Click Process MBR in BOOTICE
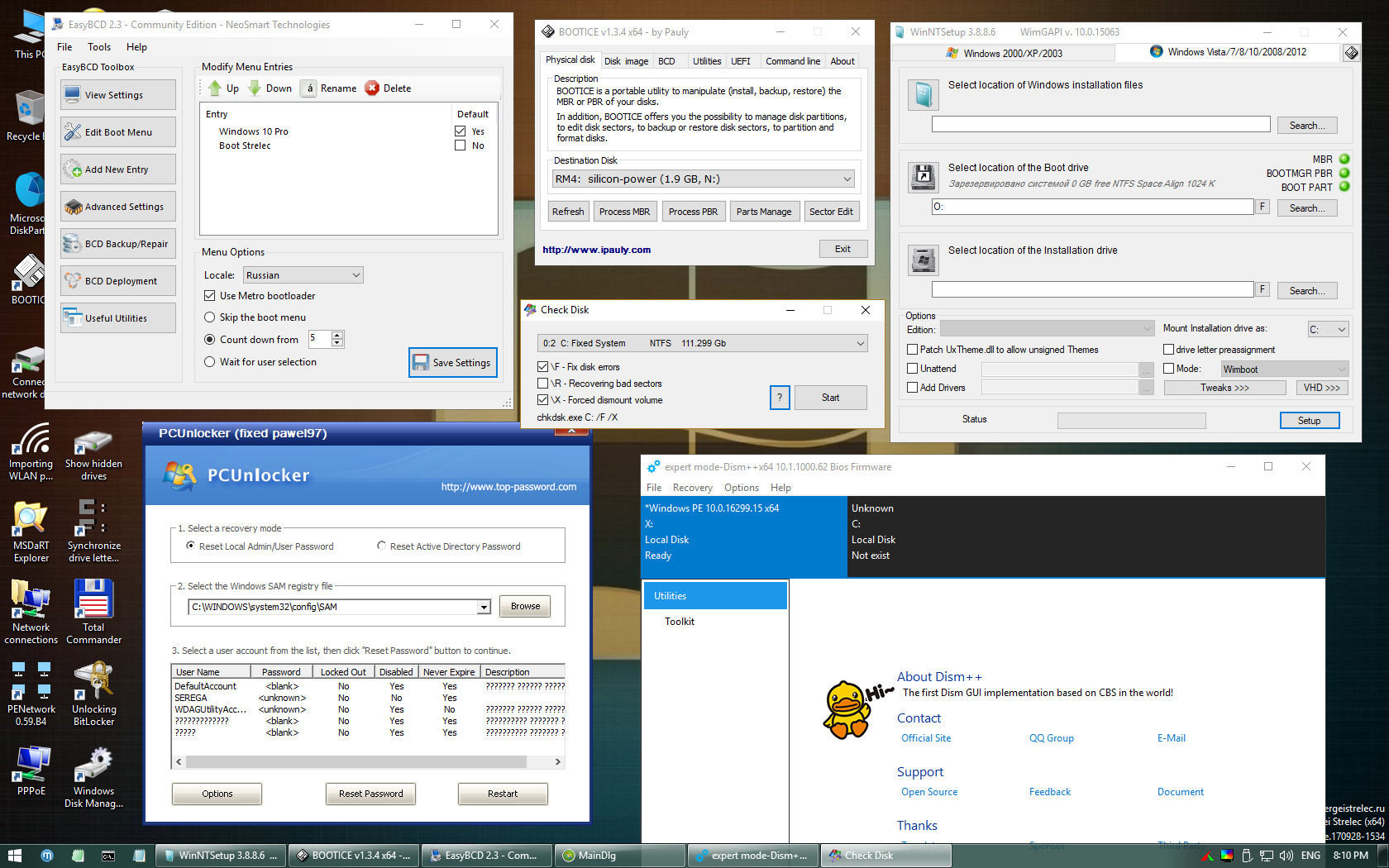 [624, 212]
